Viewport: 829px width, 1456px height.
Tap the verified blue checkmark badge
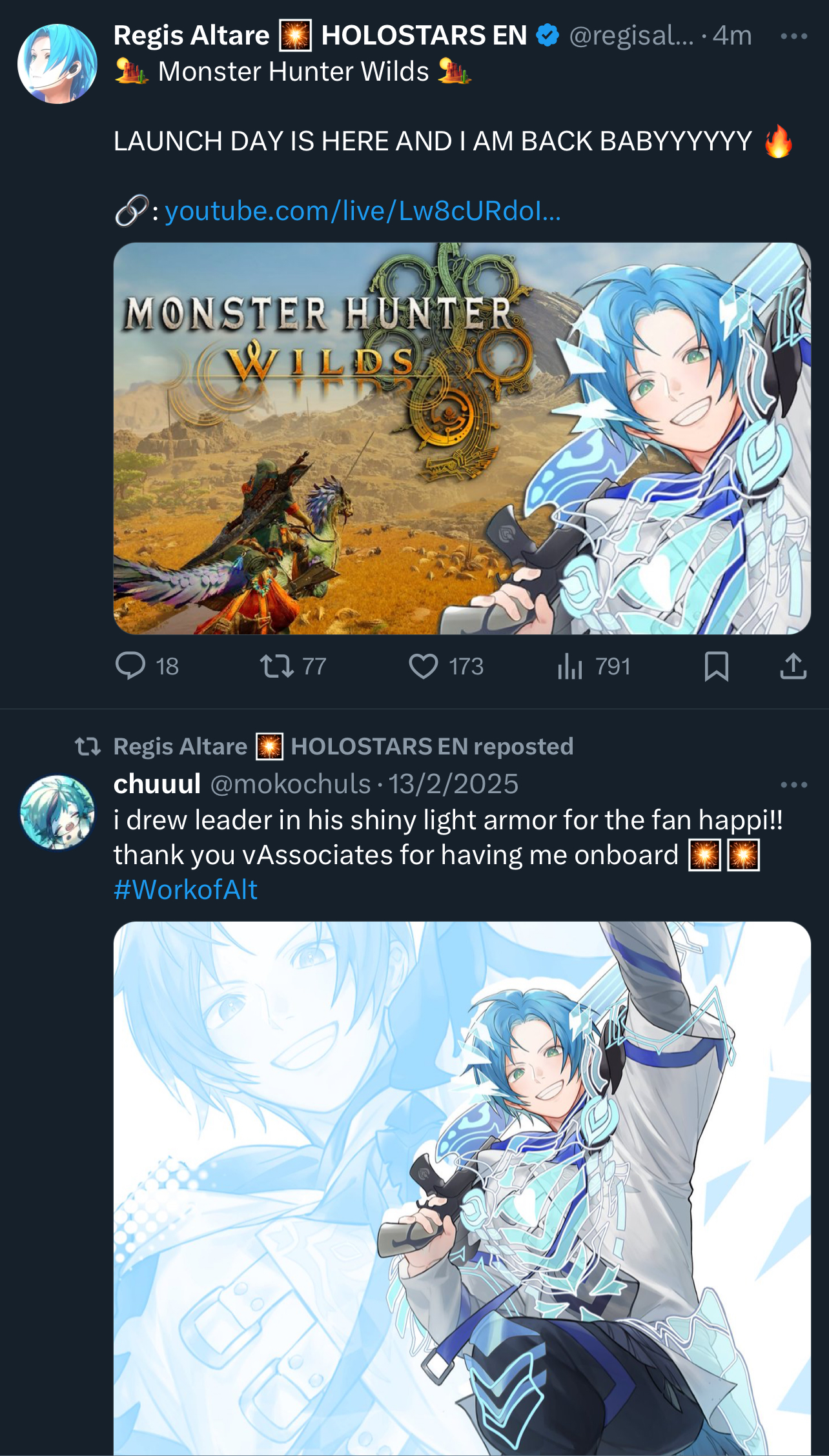[548, 35]
